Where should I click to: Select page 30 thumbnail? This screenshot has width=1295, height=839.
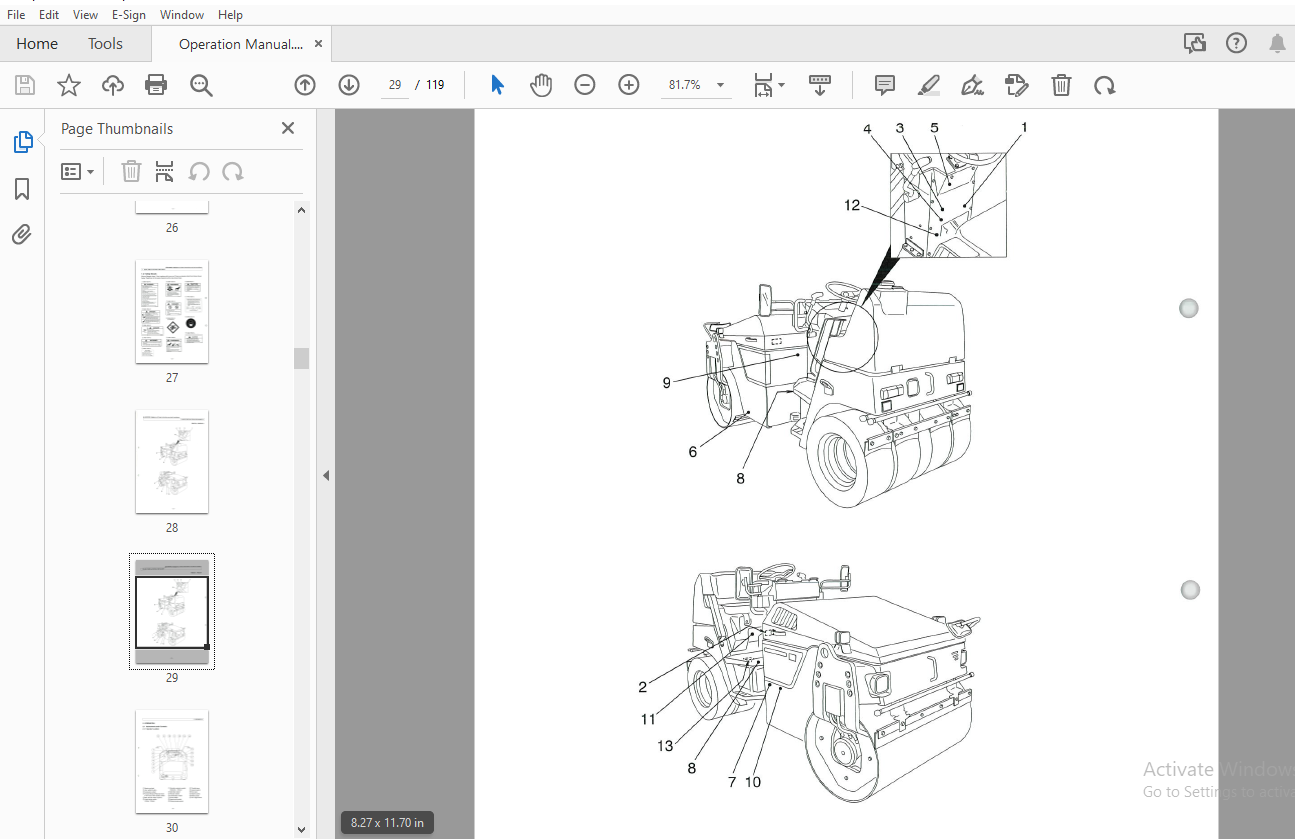coord(172,762)
